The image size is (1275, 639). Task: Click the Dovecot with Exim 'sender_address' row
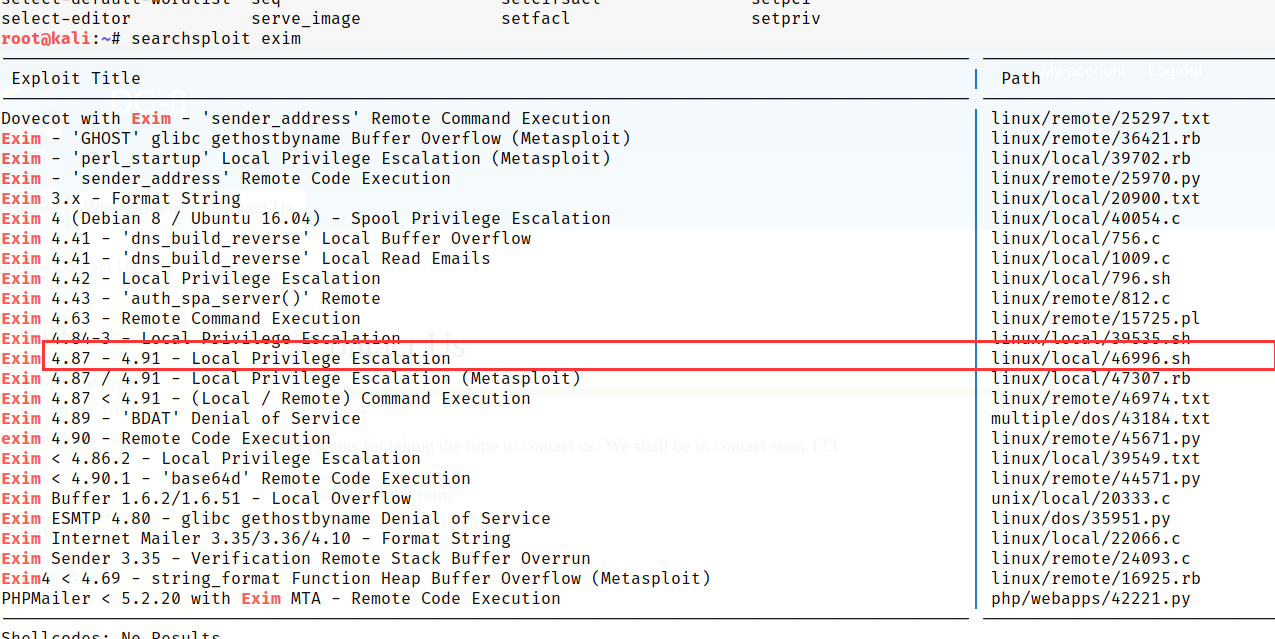point(306,118)
